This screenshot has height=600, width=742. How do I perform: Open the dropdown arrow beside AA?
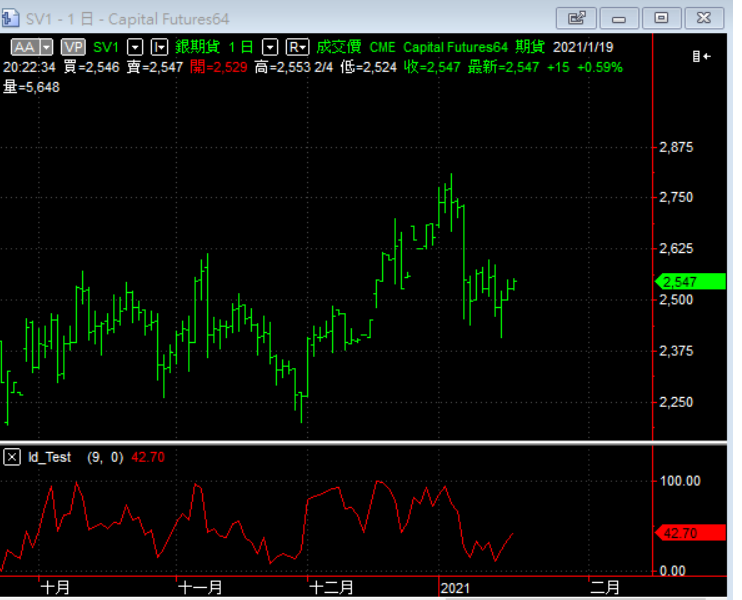tap(46, 47)
